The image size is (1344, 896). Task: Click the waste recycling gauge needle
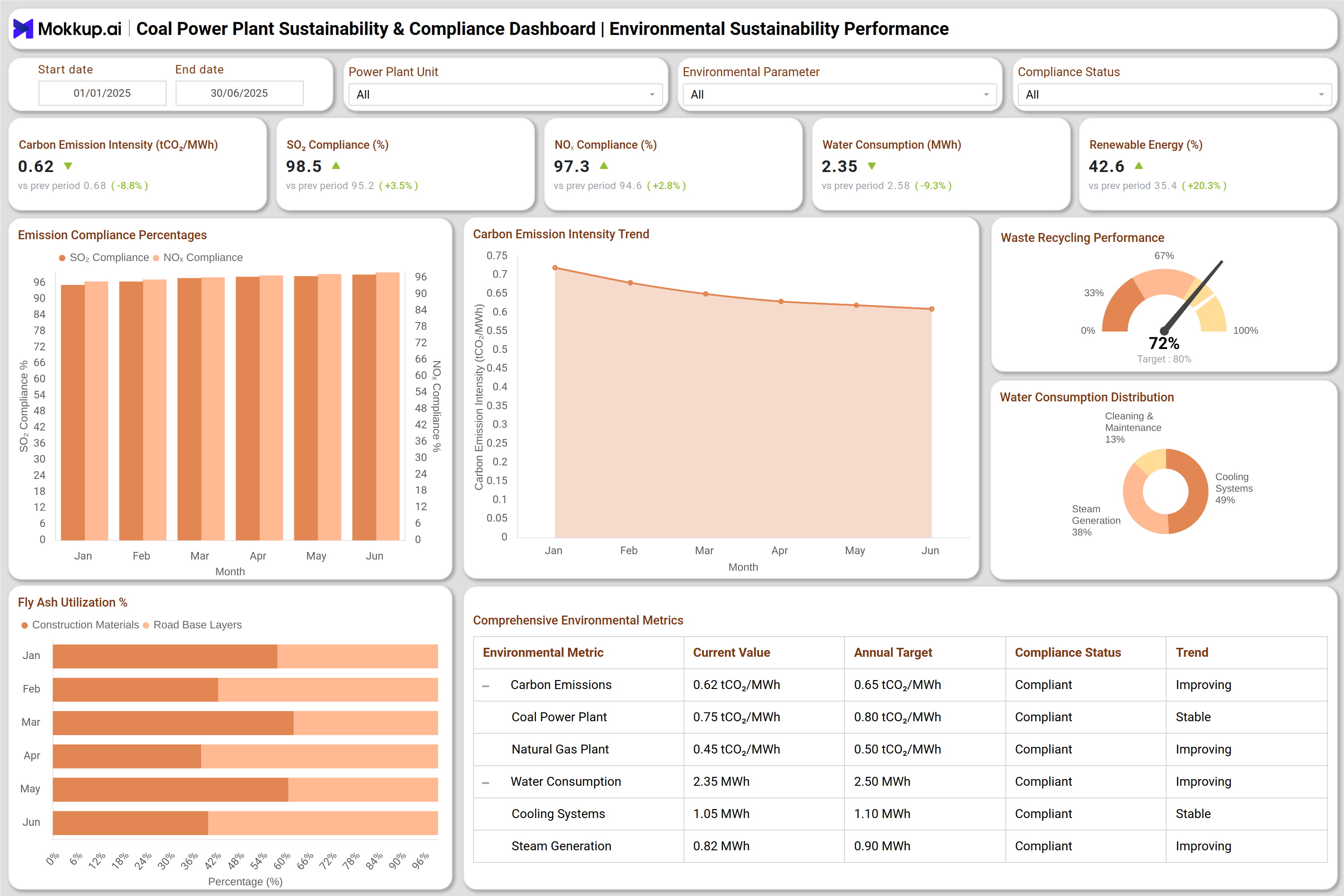(1193, 296)
